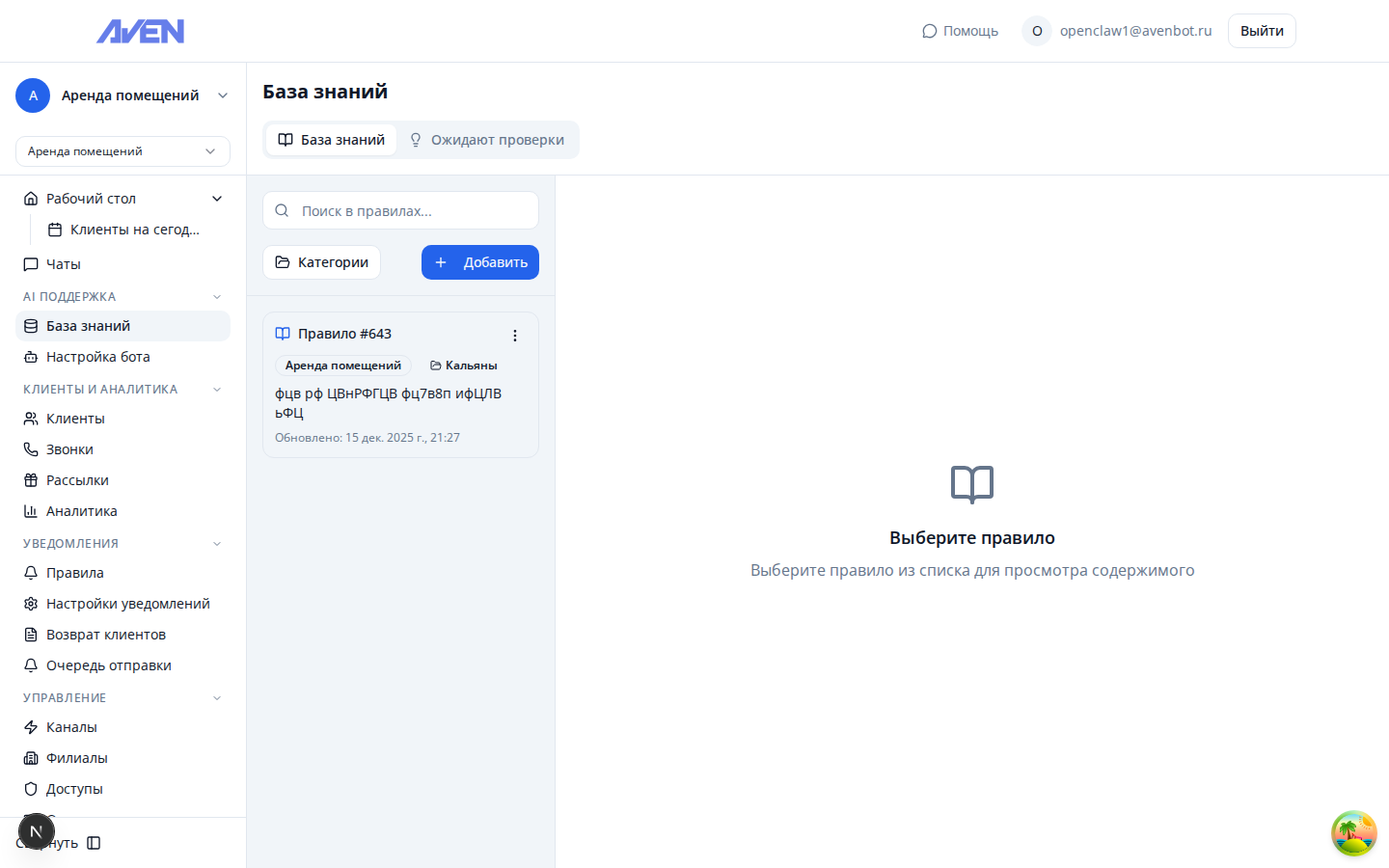
Task: Open Чаты from the sidebar
Action: pos(64,264)
